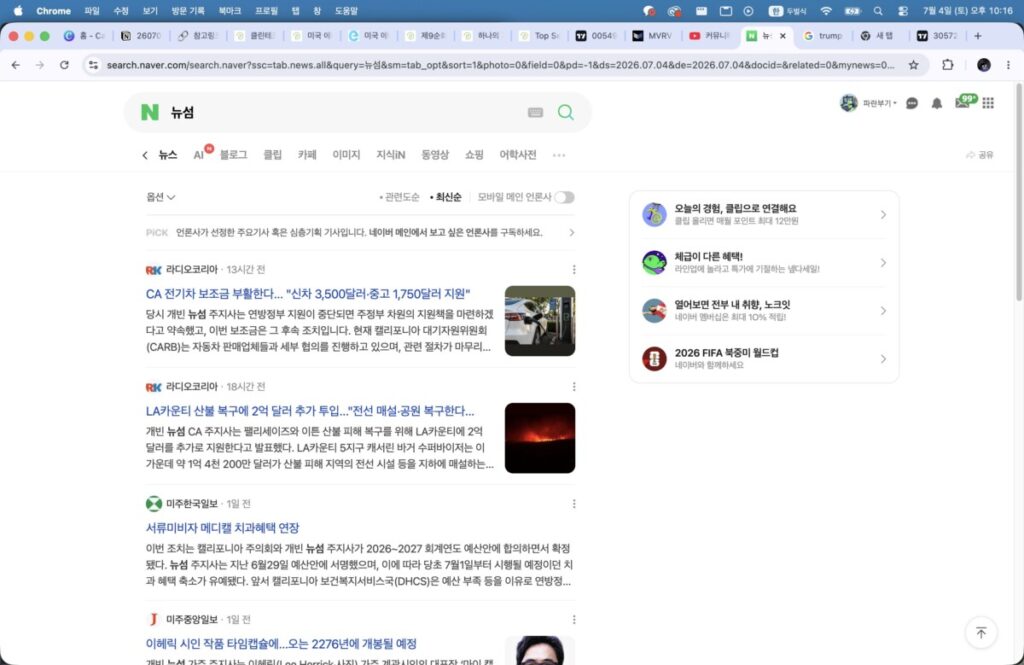Switch to the 어학사전 tab
1024x665 pixels.
pyautogui.click(x=518, y=155)
